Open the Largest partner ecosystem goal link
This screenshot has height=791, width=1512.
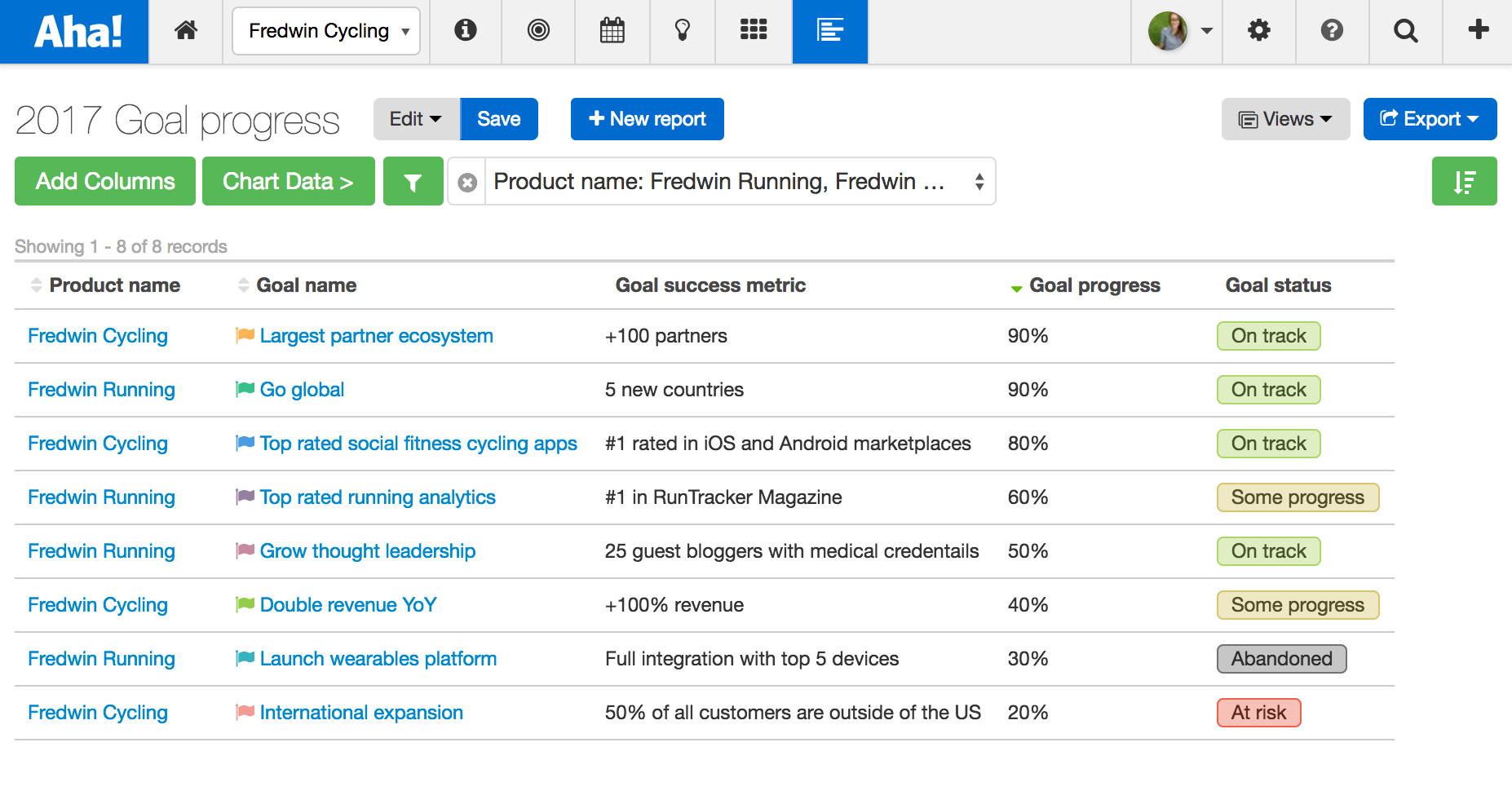376,336
